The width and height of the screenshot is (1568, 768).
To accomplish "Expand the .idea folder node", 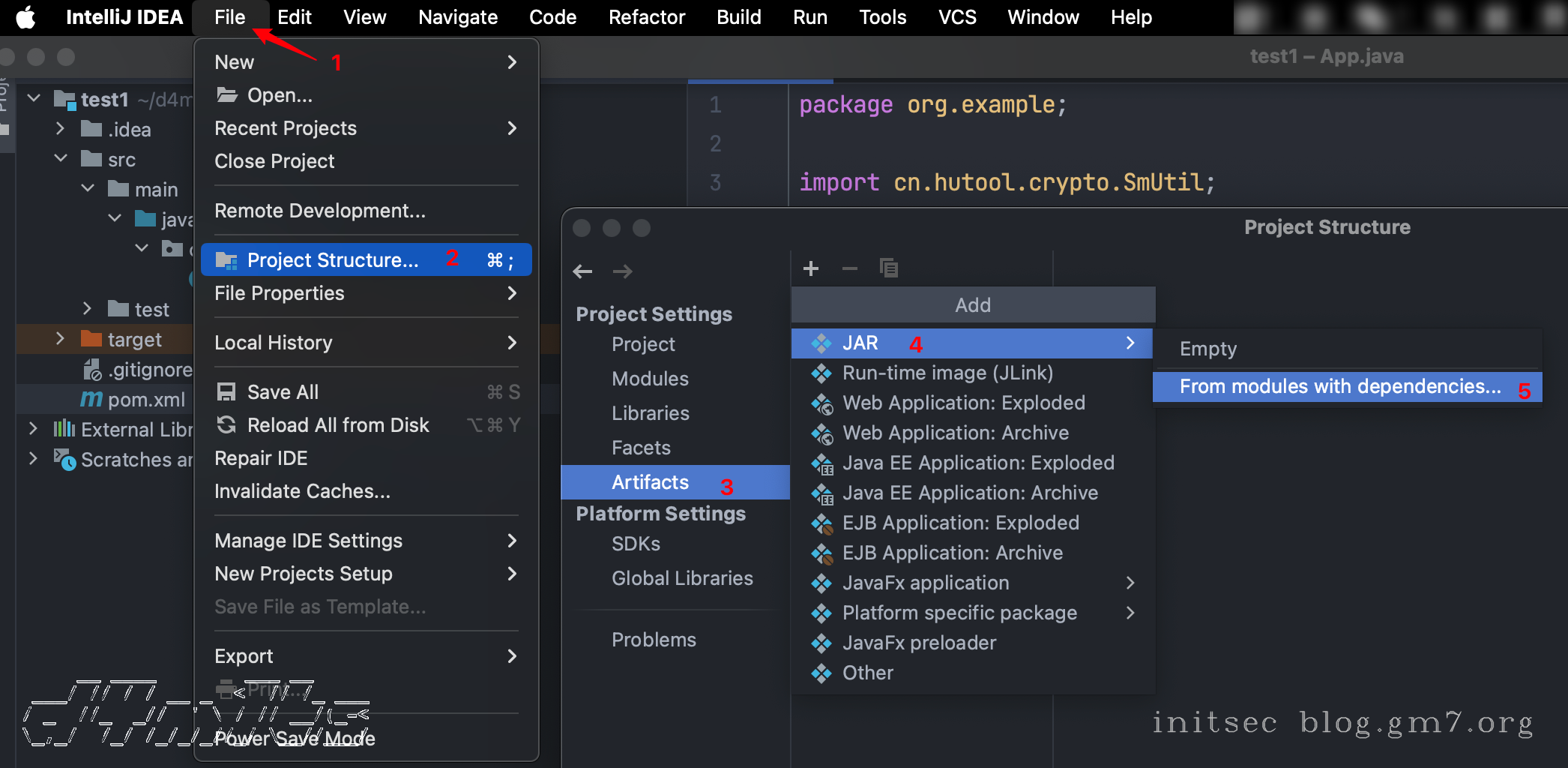I will [61, 129].
